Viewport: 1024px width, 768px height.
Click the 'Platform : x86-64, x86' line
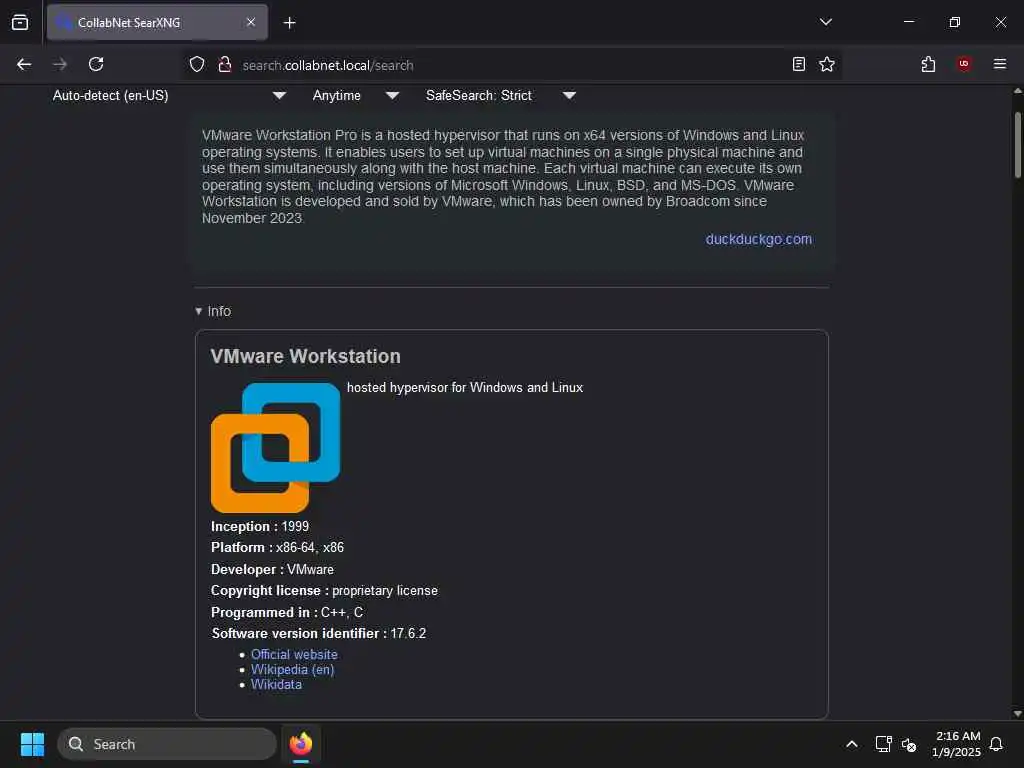[277, 547]
